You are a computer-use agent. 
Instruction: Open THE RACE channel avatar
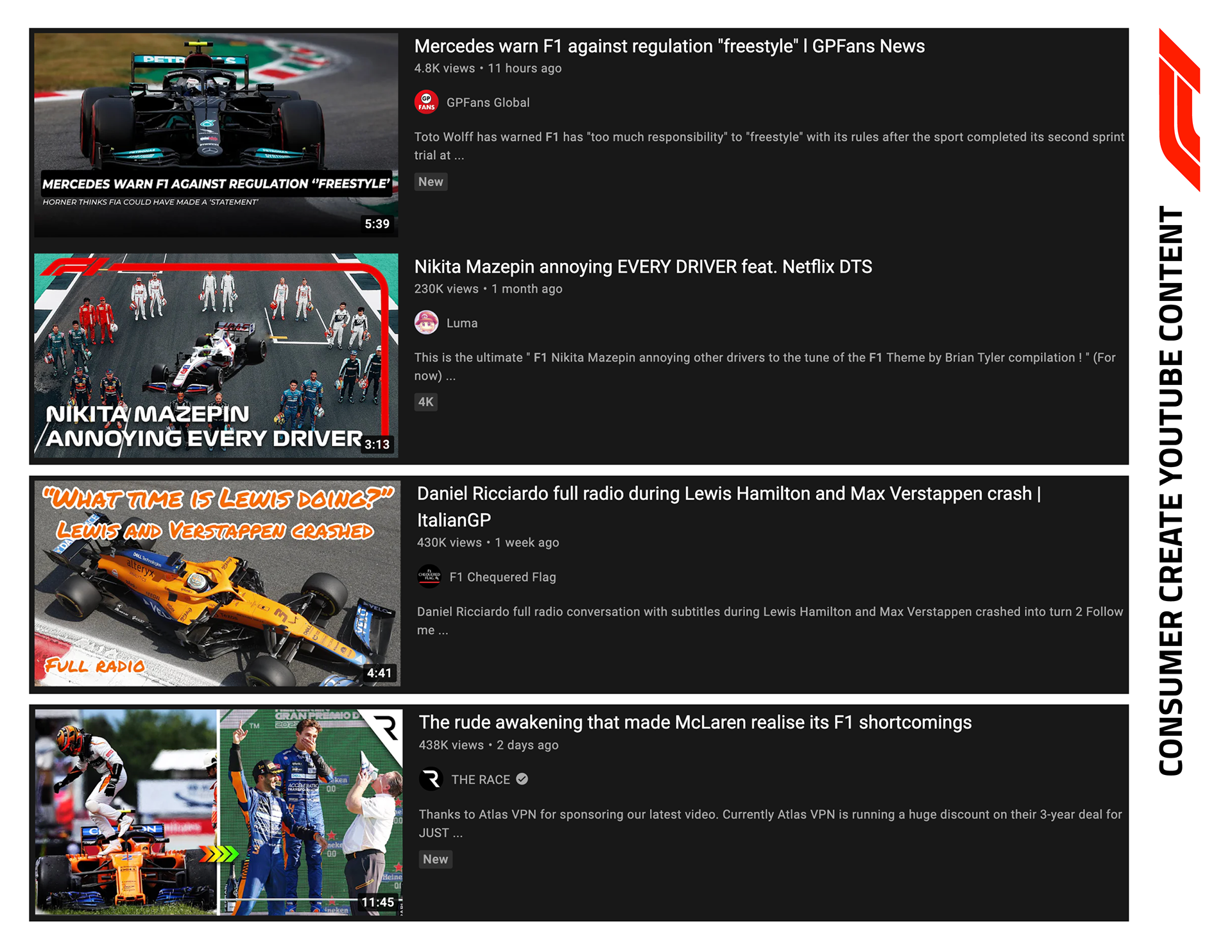click(x=431, y=779)
